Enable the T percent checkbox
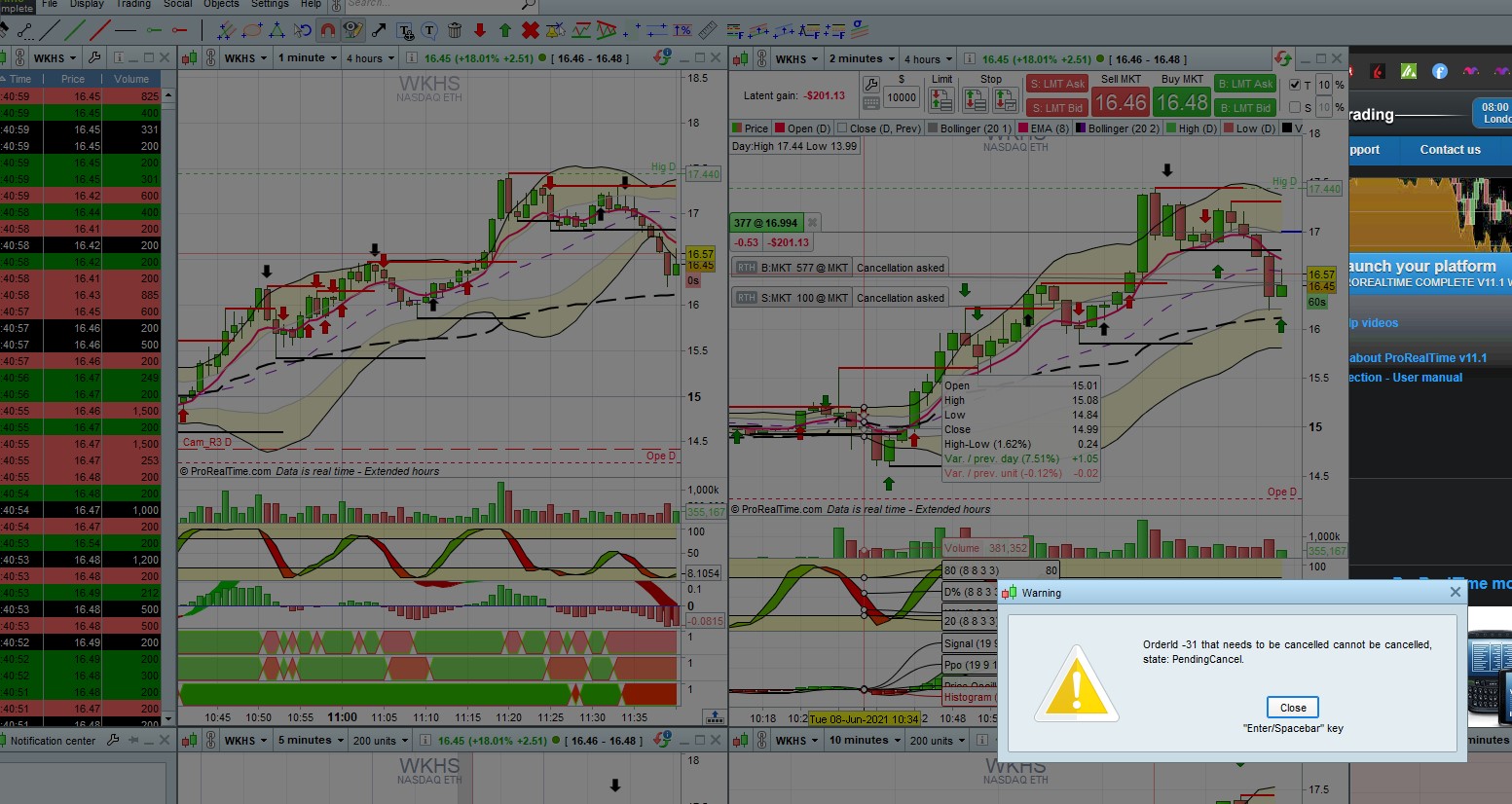The image size is (1512, 804). click(x=1295, y=85)
